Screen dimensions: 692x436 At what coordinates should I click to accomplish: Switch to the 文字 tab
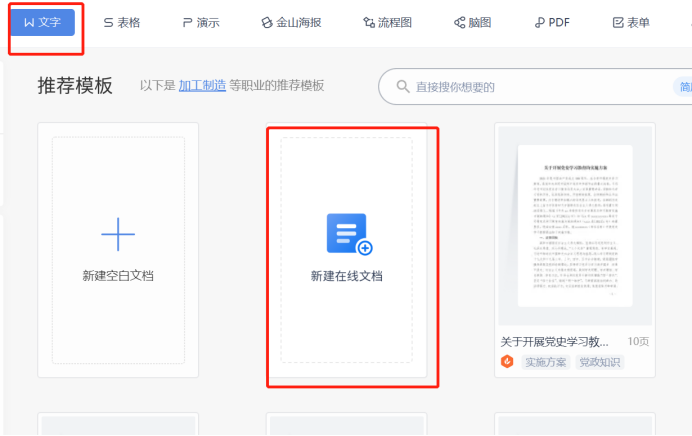pos(42,22)
